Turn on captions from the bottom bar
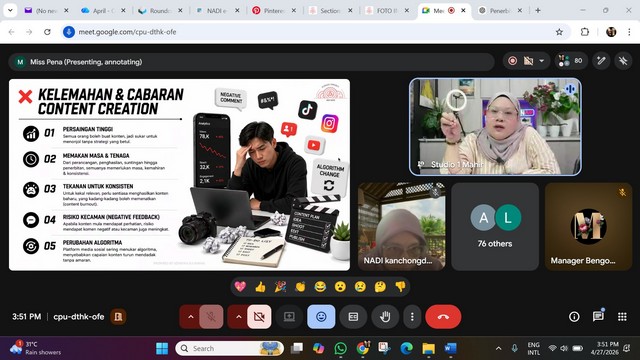The width and height of the screenshot is (640, 360). coord(353,317)
